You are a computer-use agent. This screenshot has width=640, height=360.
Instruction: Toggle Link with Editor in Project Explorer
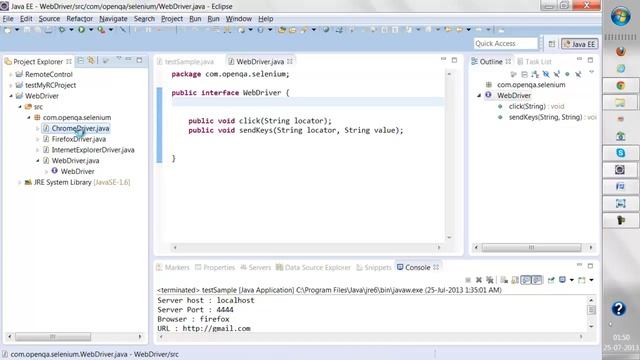[91, 61]
